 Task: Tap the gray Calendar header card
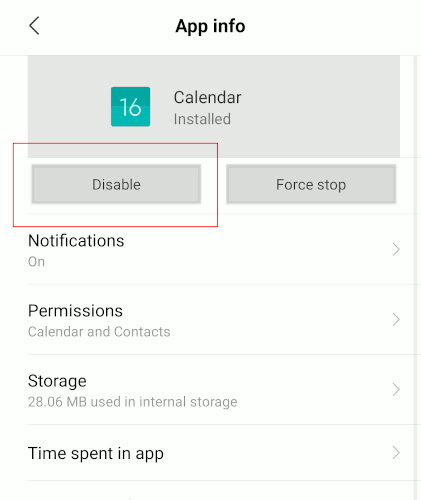[214, 106]
